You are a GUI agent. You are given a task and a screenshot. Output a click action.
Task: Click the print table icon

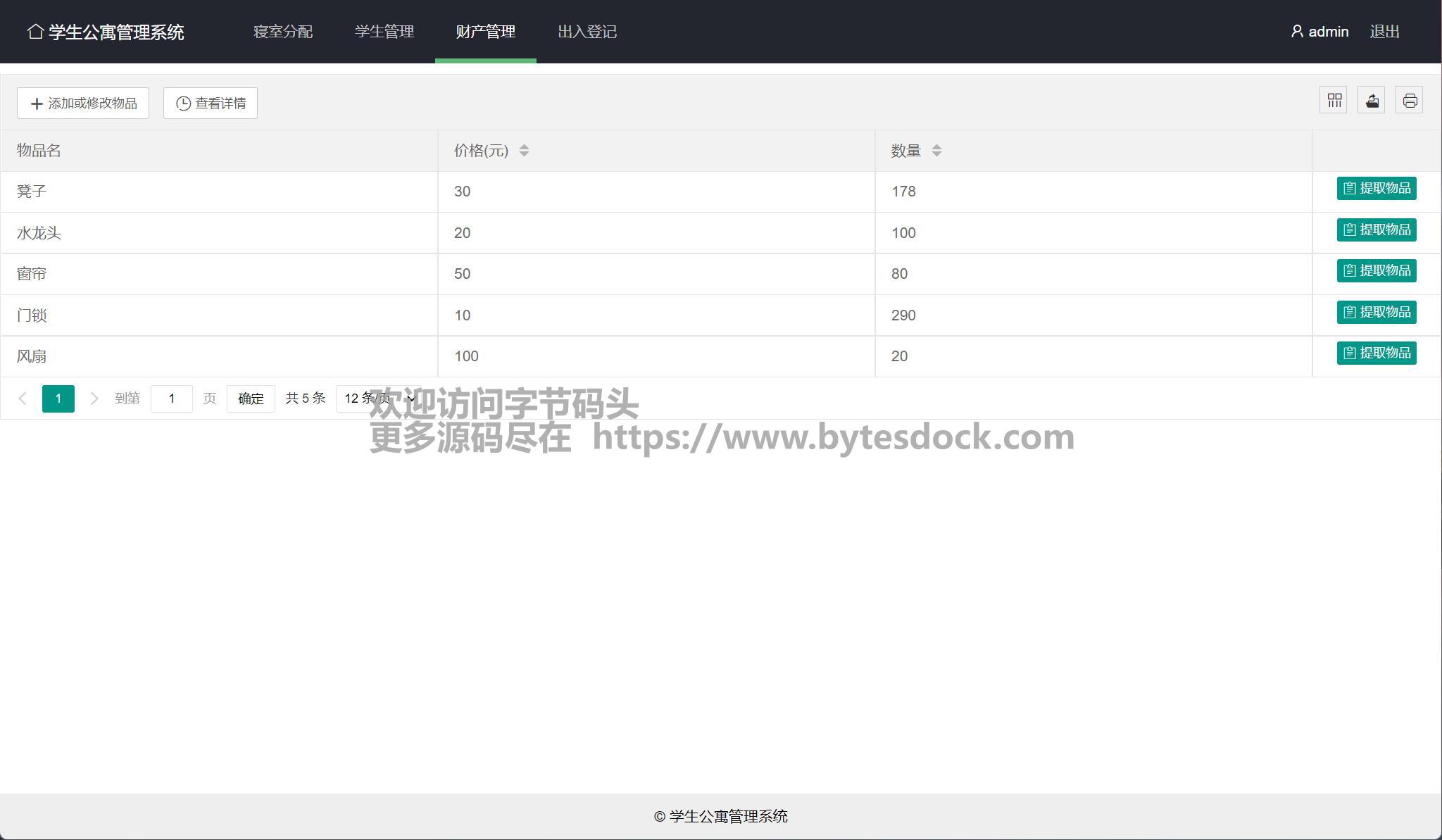1410,101
